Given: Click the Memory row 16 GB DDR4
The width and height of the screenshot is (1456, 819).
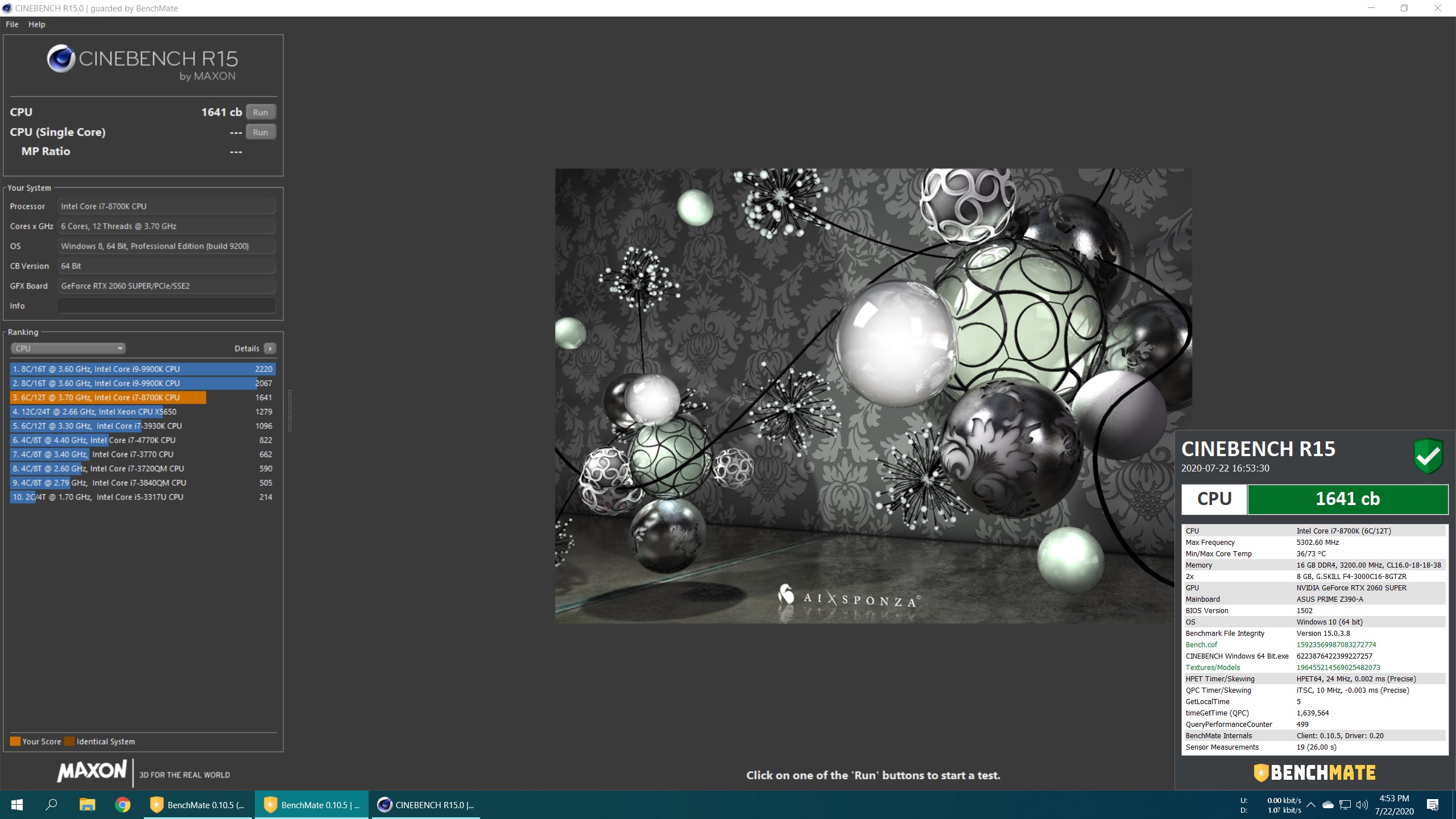Looking at the screenshot, I should (x=1314, y=565).
